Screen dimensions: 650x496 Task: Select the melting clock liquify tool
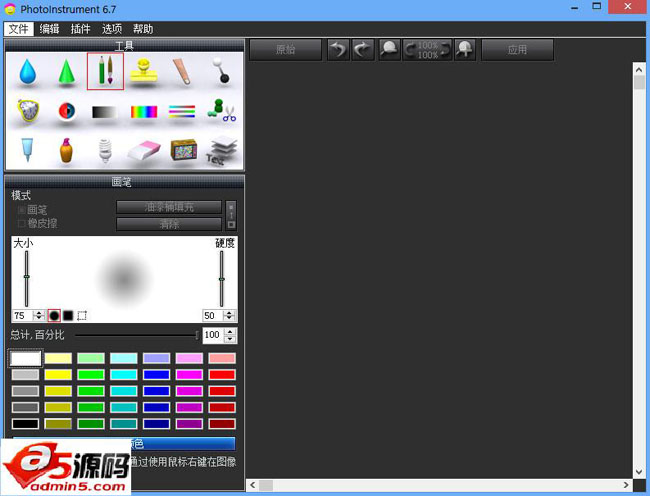(x=28, y=111)
